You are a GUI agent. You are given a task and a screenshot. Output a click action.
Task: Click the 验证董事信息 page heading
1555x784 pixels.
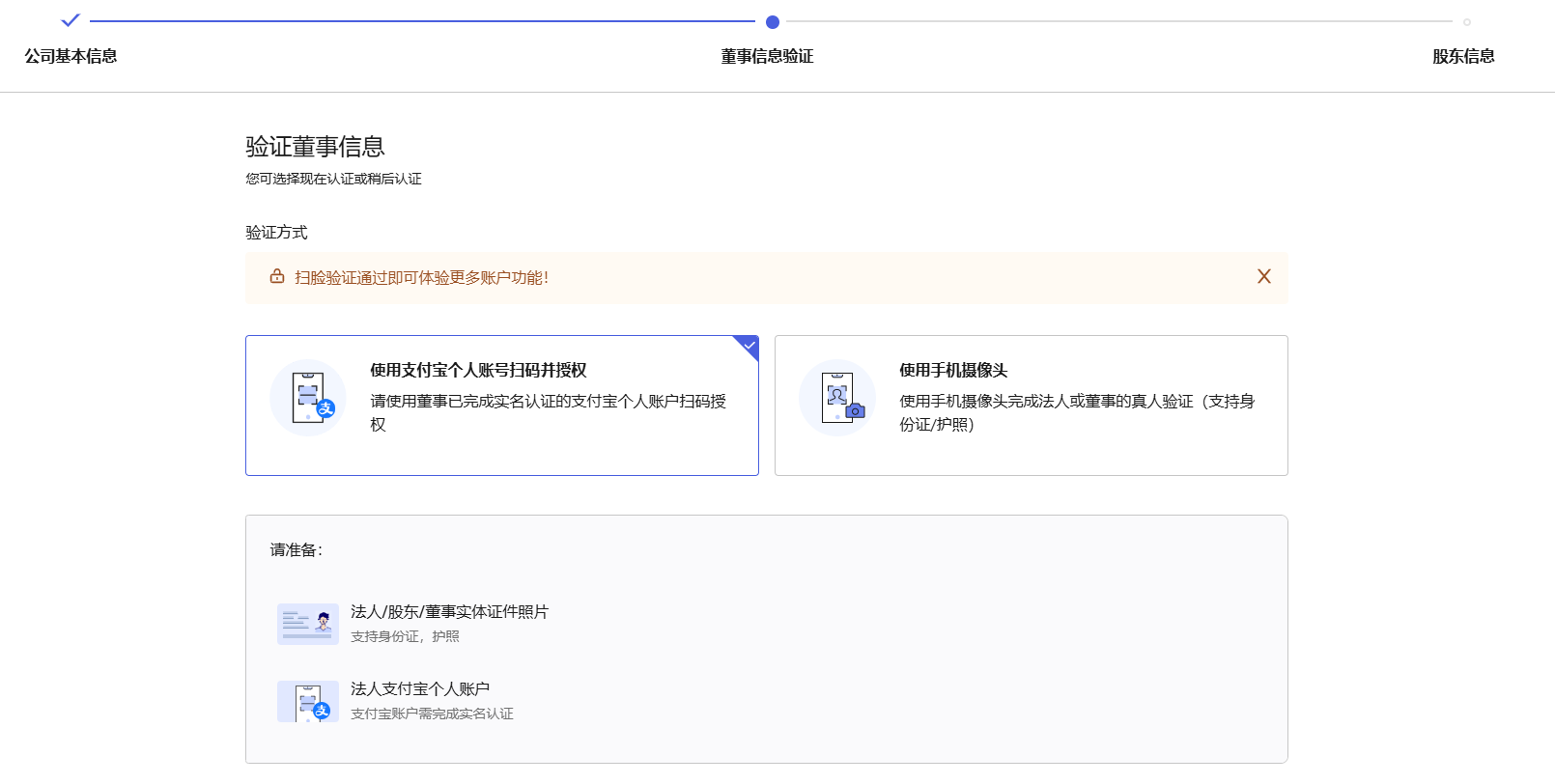coord(315,147)
